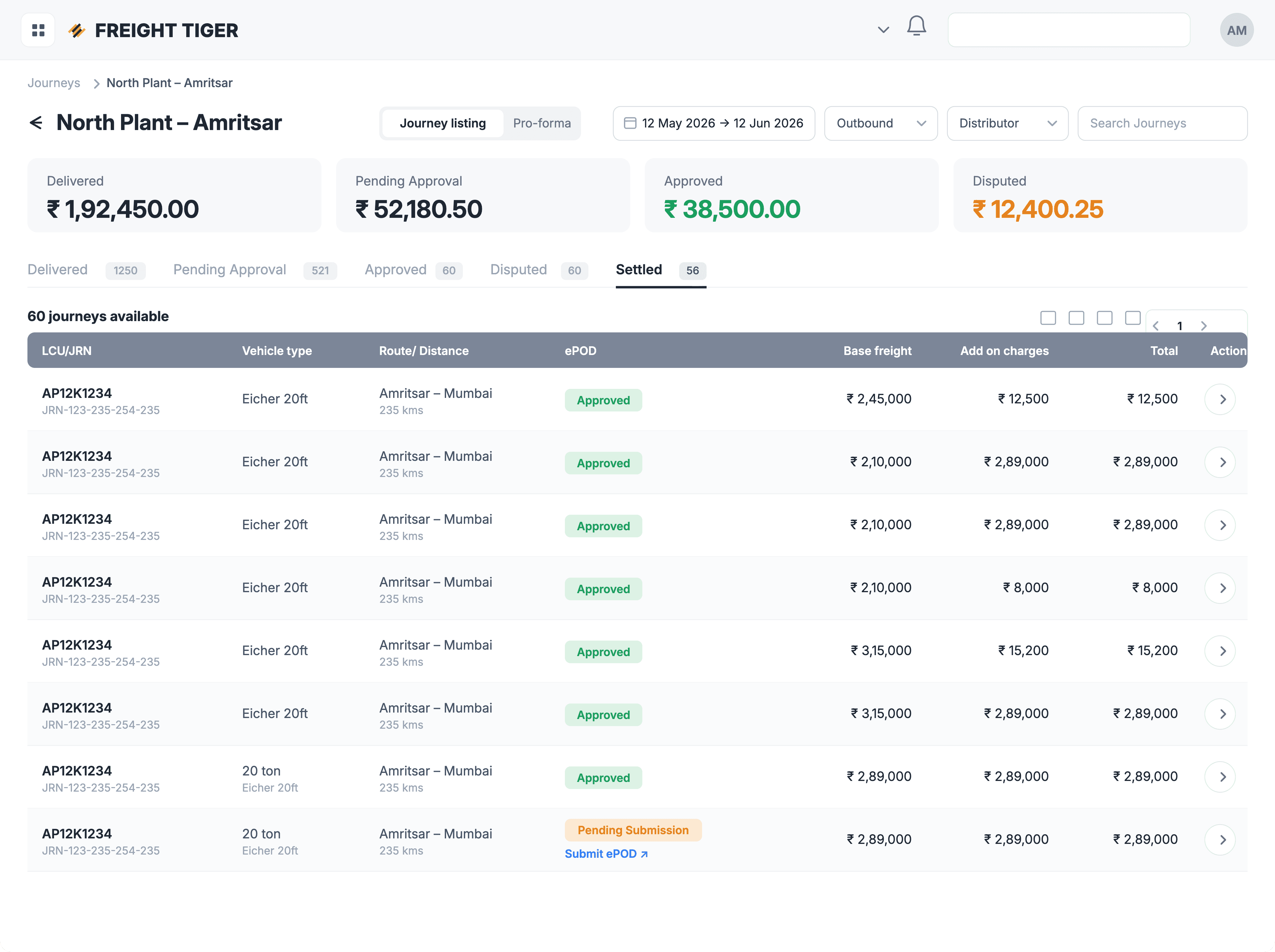
Task: Click the Add on charges column header
Action: point(1004,351)
